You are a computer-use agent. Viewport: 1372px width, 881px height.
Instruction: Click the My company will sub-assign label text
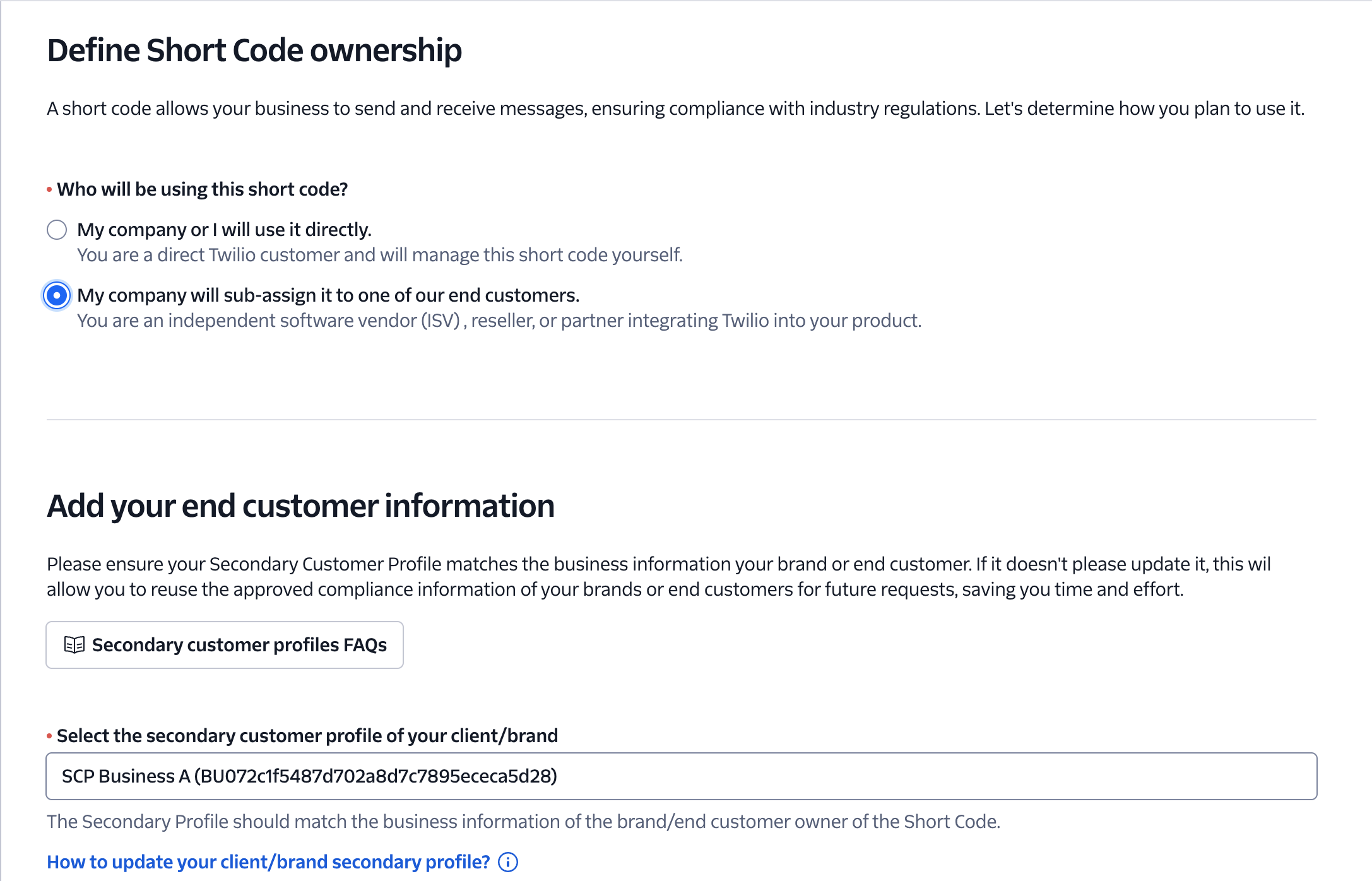pos(328,295)
